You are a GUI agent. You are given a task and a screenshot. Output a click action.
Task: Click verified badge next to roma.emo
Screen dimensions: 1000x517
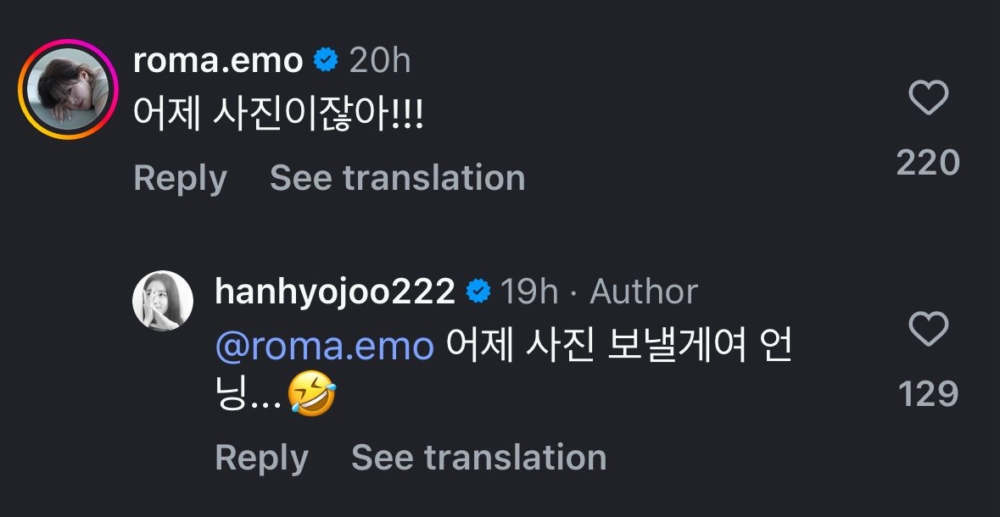tap(326, 61)
